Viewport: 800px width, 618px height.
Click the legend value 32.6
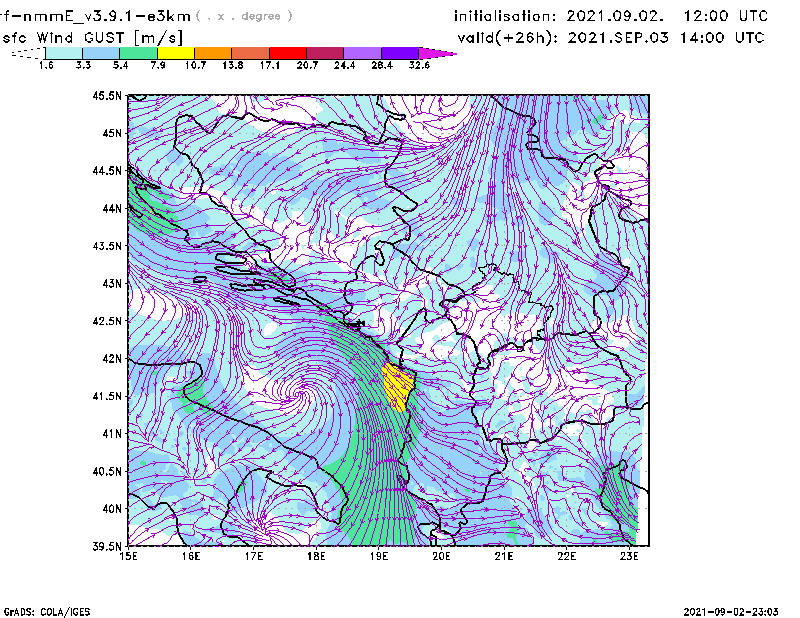419,65
